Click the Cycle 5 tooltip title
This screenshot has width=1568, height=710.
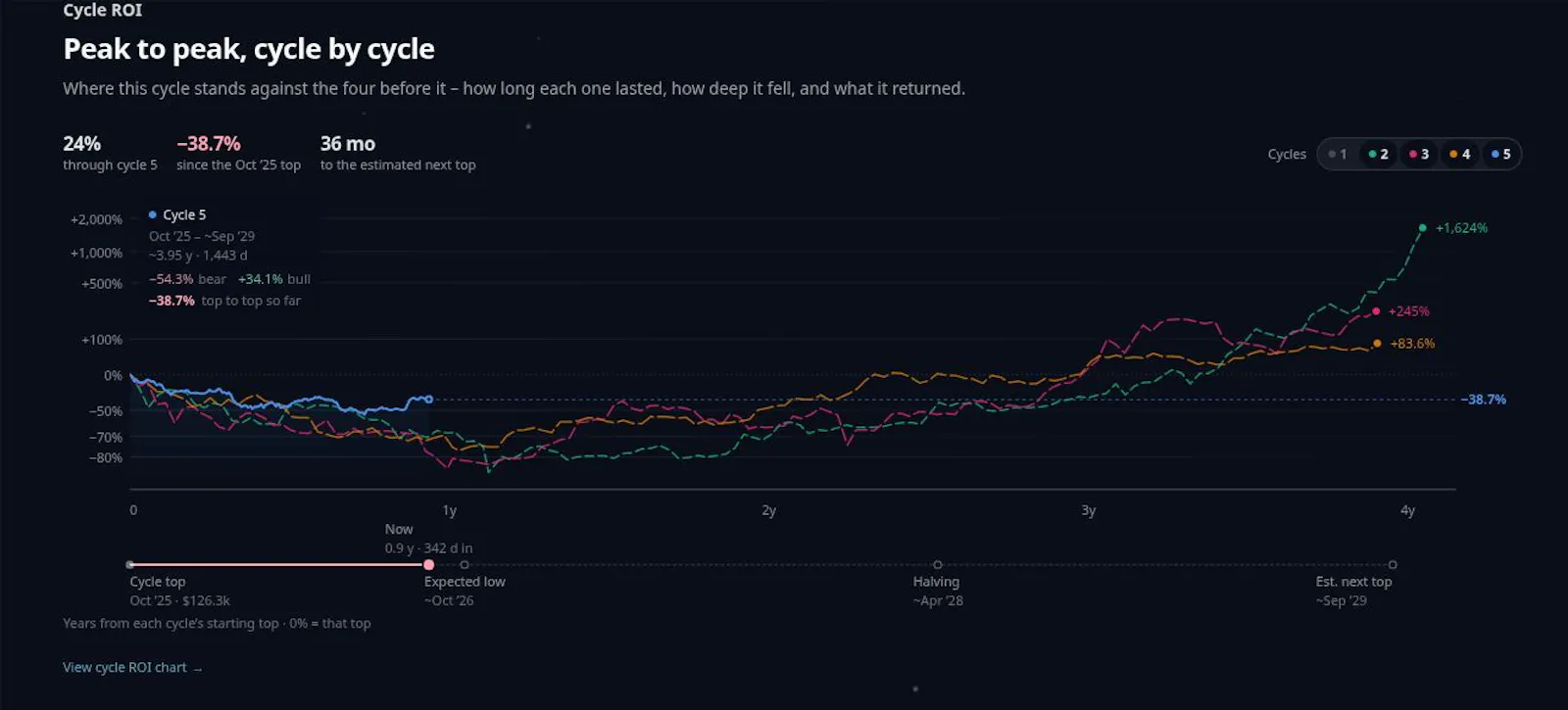coord(184,214)
